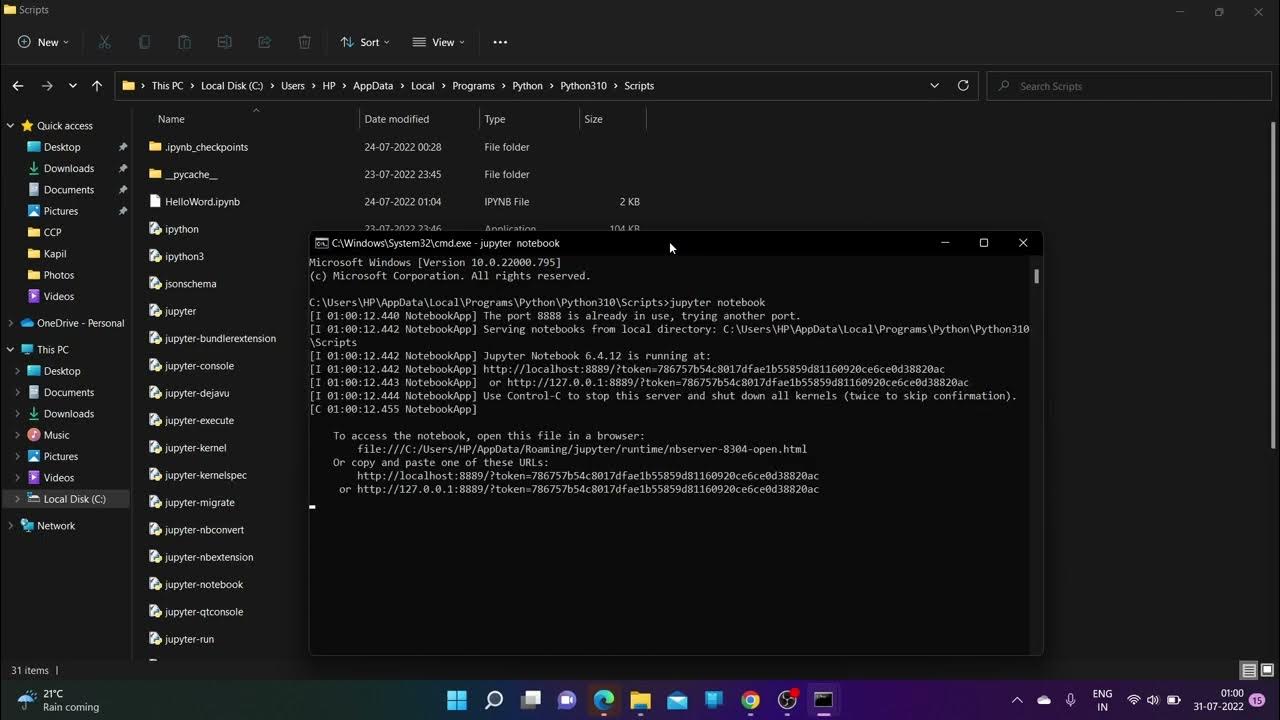Open the View dropdown menu

438,42
